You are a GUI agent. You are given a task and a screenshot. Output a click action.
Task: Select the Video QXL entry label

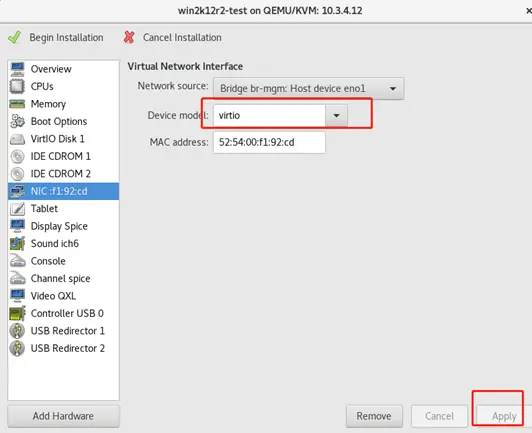pos(53,296)
